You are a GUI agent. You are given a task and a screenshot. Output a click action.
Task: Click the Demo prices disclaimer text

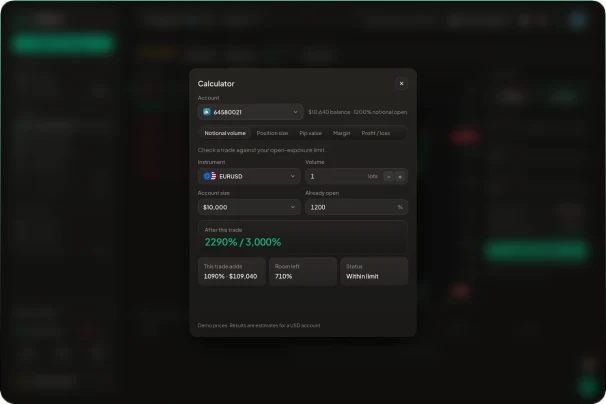259,326
